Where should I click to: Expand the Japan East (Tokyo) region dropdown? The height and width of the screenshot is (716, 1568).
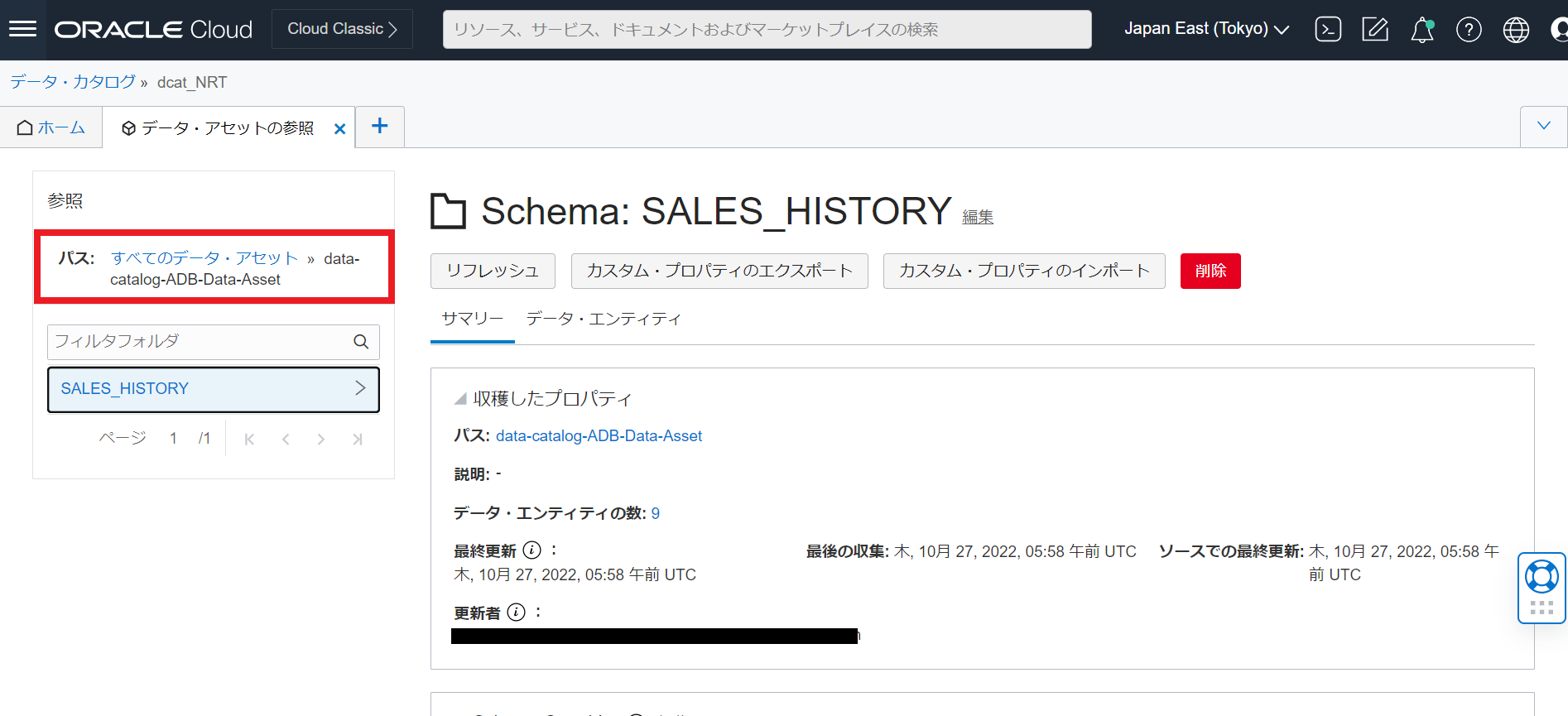click(1206, 29)
